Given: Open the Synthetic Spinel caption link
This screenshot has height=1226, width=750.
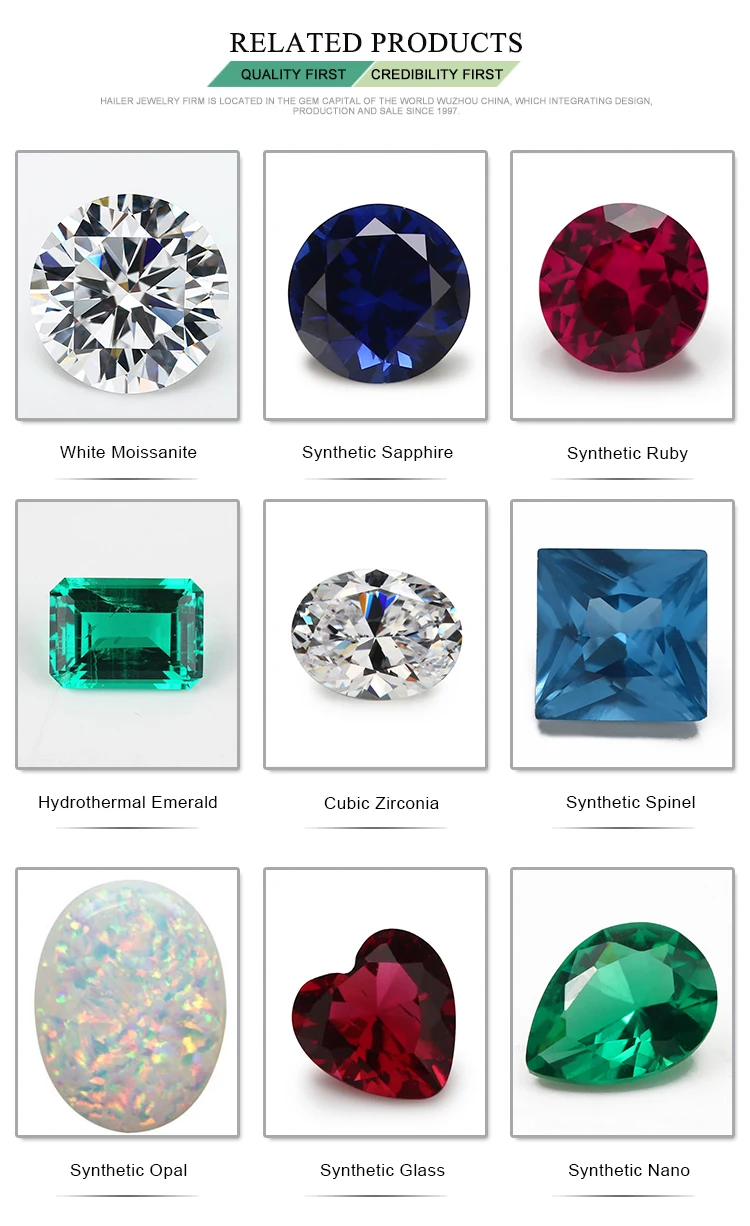Looking at the screenshot, I should click(630, 803).
